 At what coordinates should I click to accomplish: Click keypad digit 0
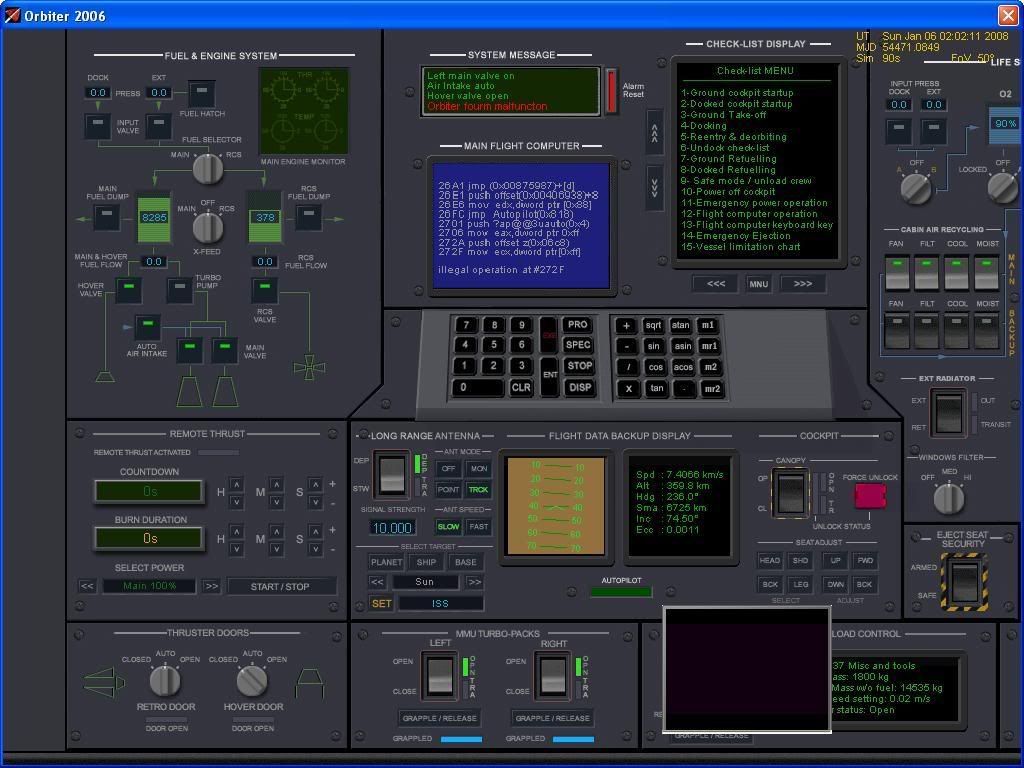[477, 387]
